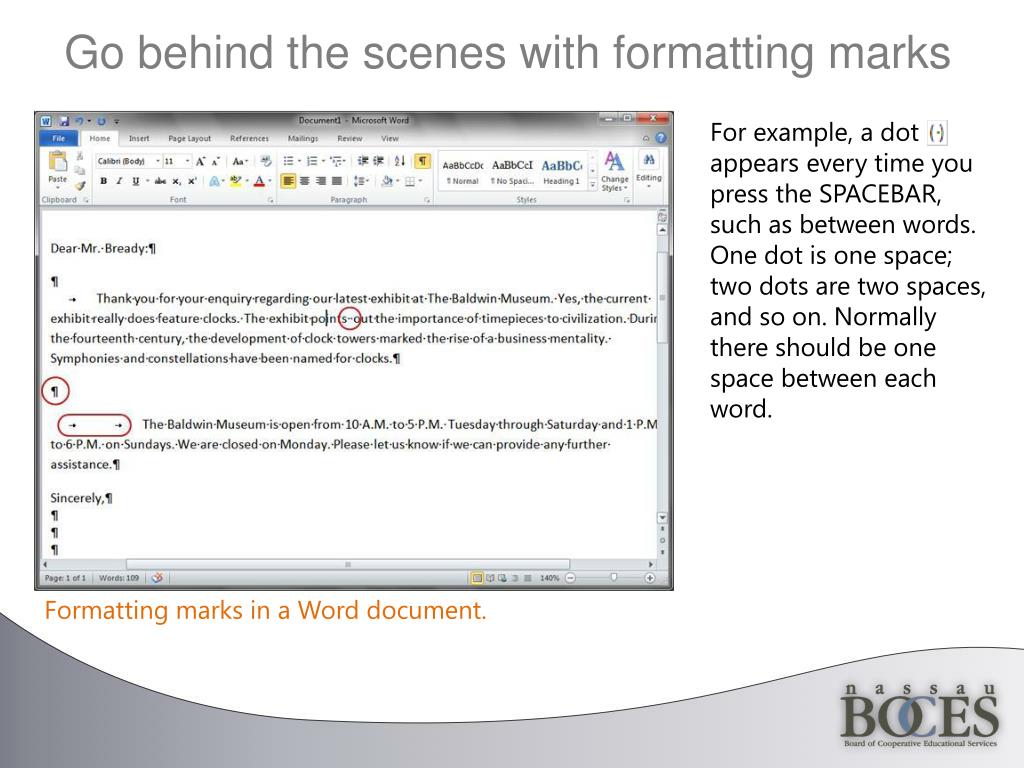Apply the Heading 1 style
This screenshot has width=1024, height=768.
tap(562, 172)
